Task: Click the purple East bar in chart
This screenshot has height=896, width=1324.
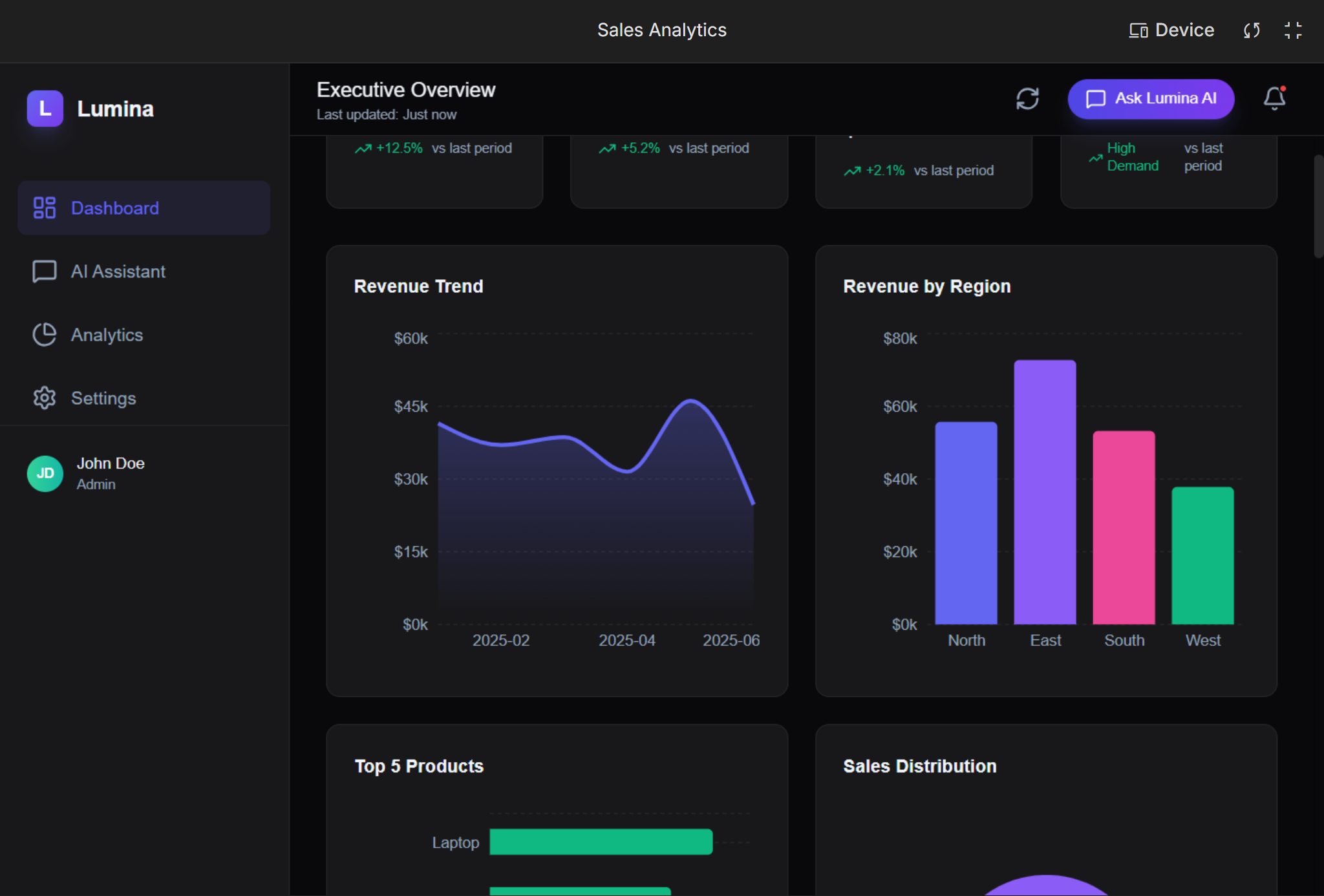Action: click(1045, 491)
